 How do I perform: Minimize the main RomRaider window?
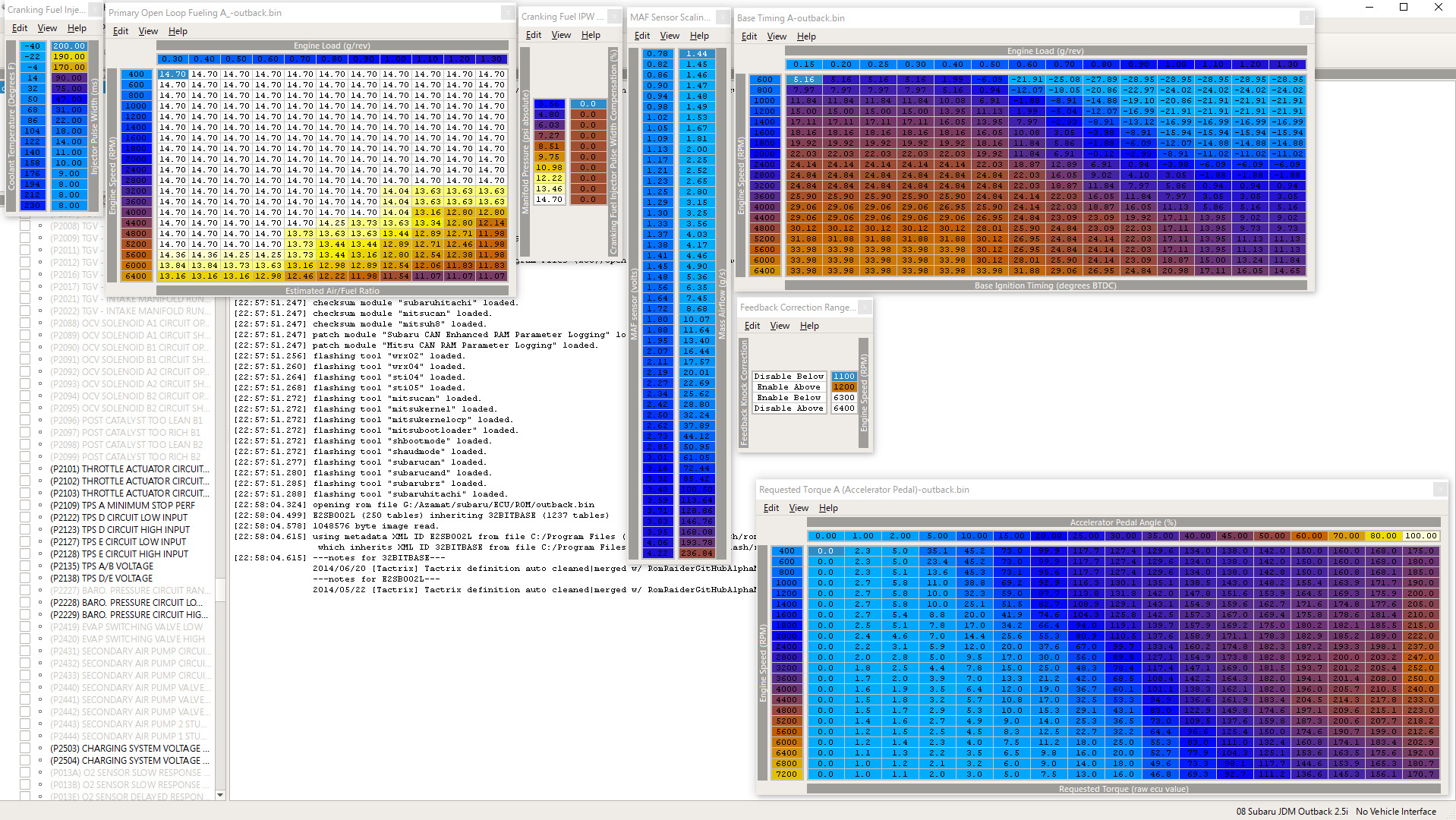pyautogui.click(x=1370, y=7)
